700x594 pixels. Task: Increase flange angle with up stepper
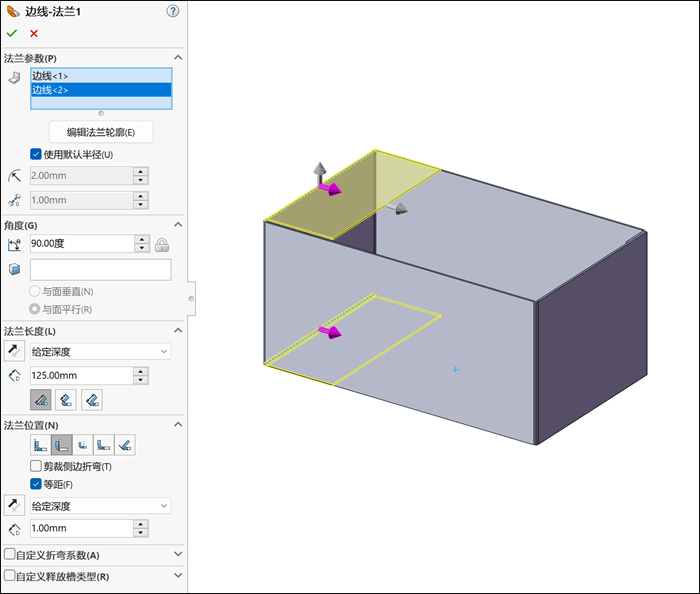point(142,240)
